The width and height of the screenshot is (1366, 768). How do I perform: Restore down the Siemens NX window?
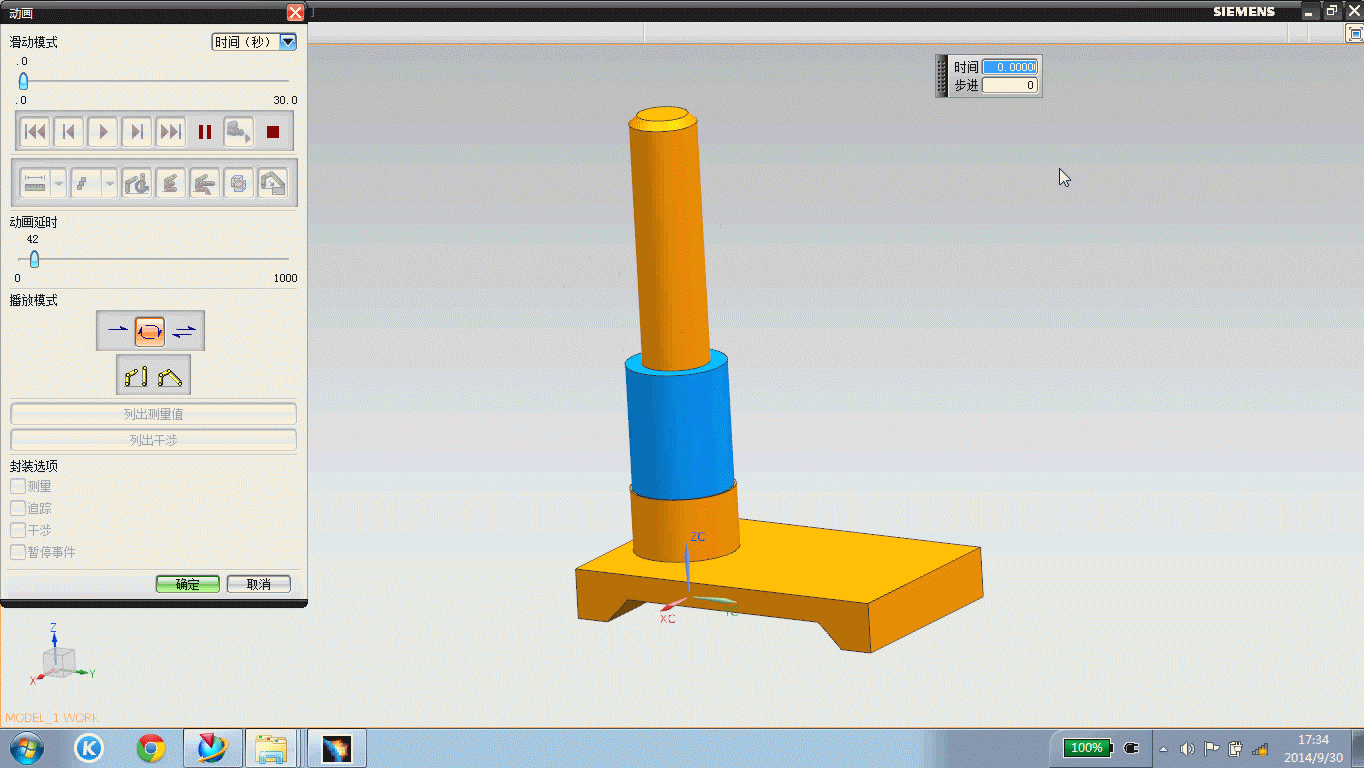click(x=1331, y=11)
